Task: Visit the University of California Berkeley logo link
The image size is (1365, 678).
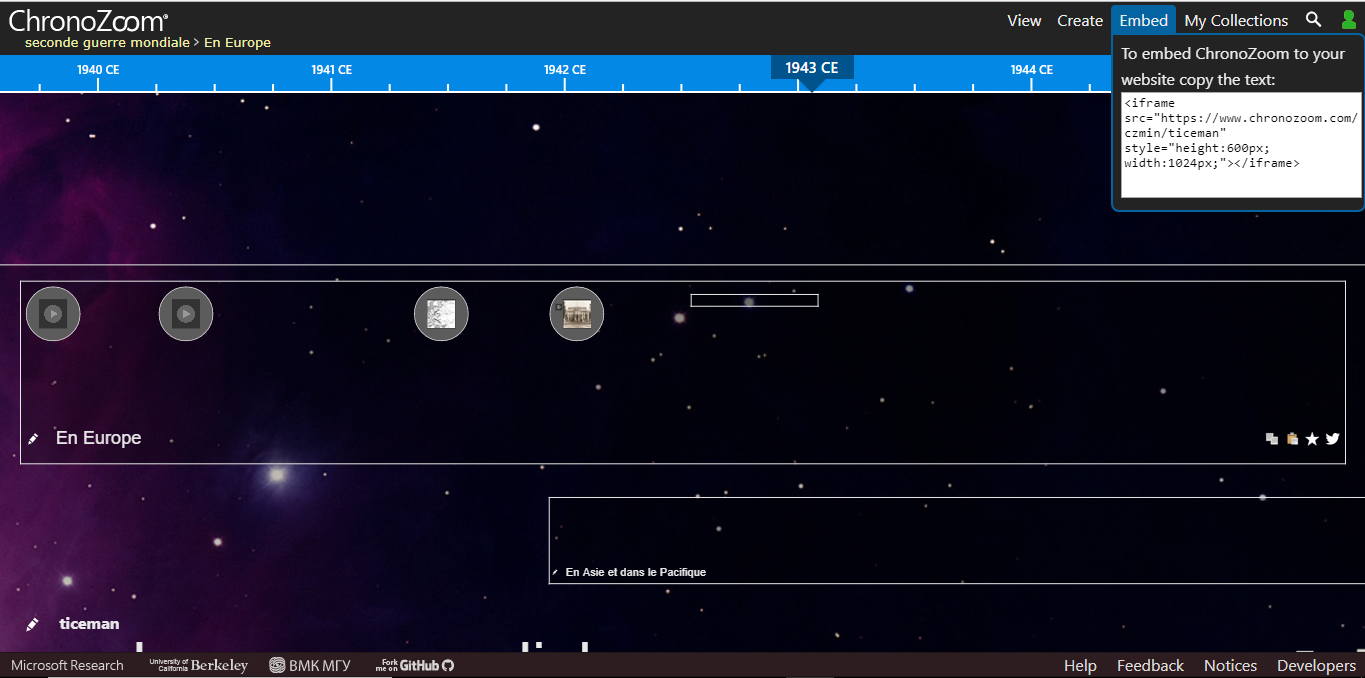Action: [x=198, y=665]
